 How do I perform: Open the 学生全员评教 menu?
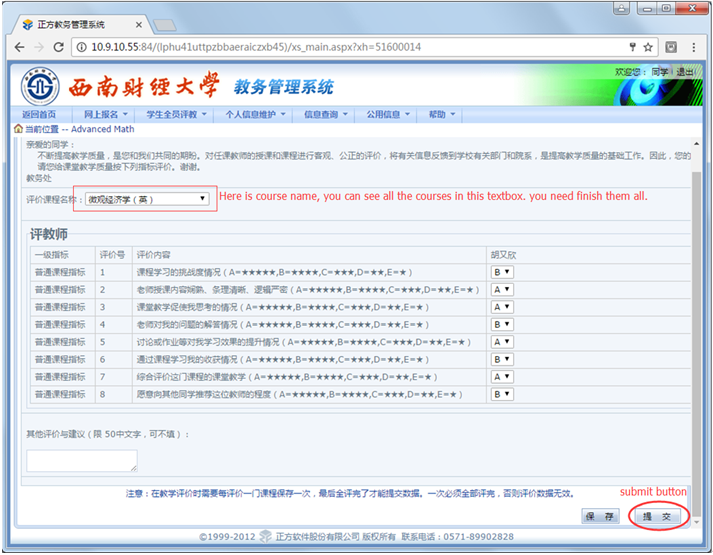tap(176, 115)
